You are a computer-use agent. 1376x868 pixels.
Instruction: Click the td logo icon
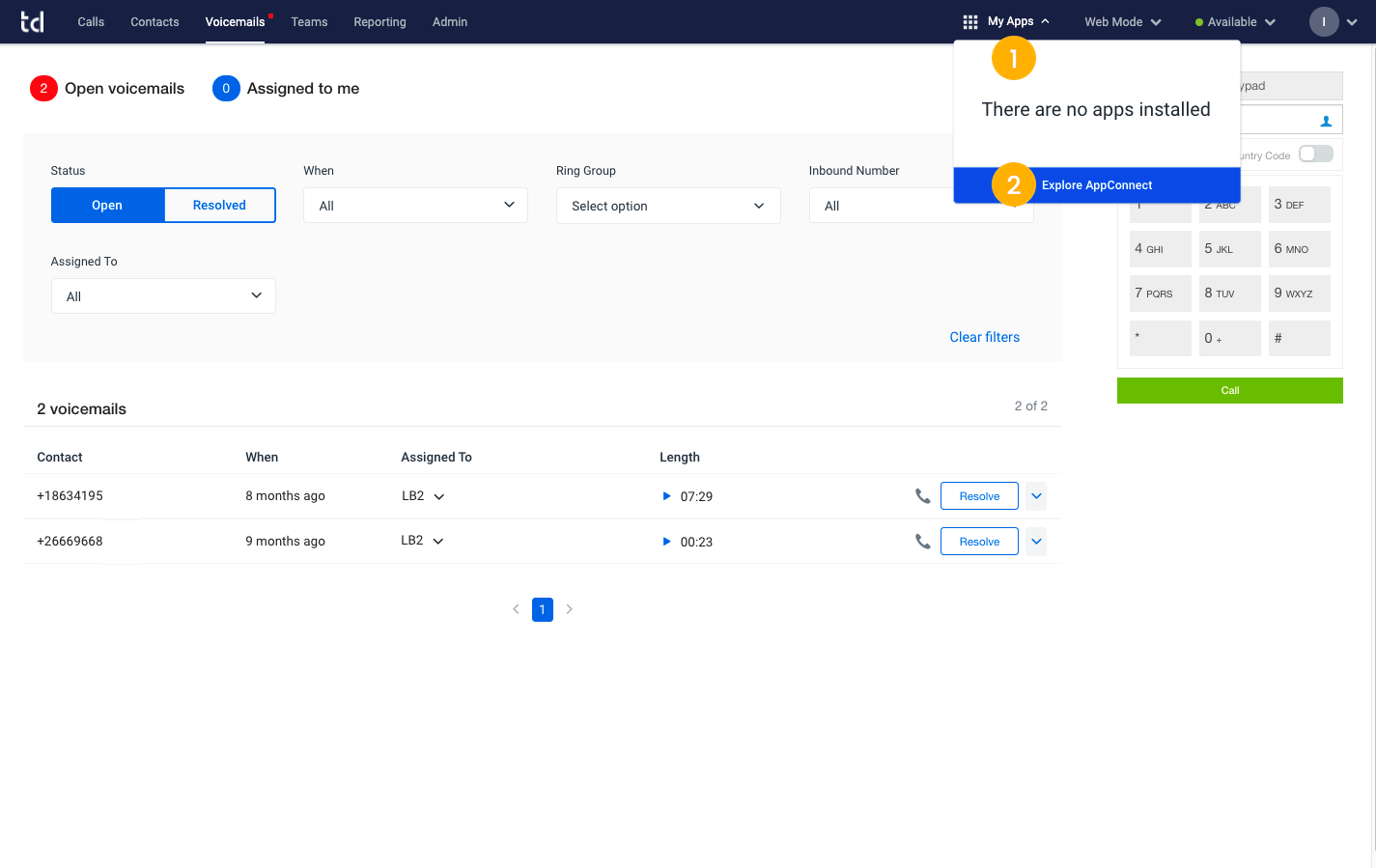[32, 21]
